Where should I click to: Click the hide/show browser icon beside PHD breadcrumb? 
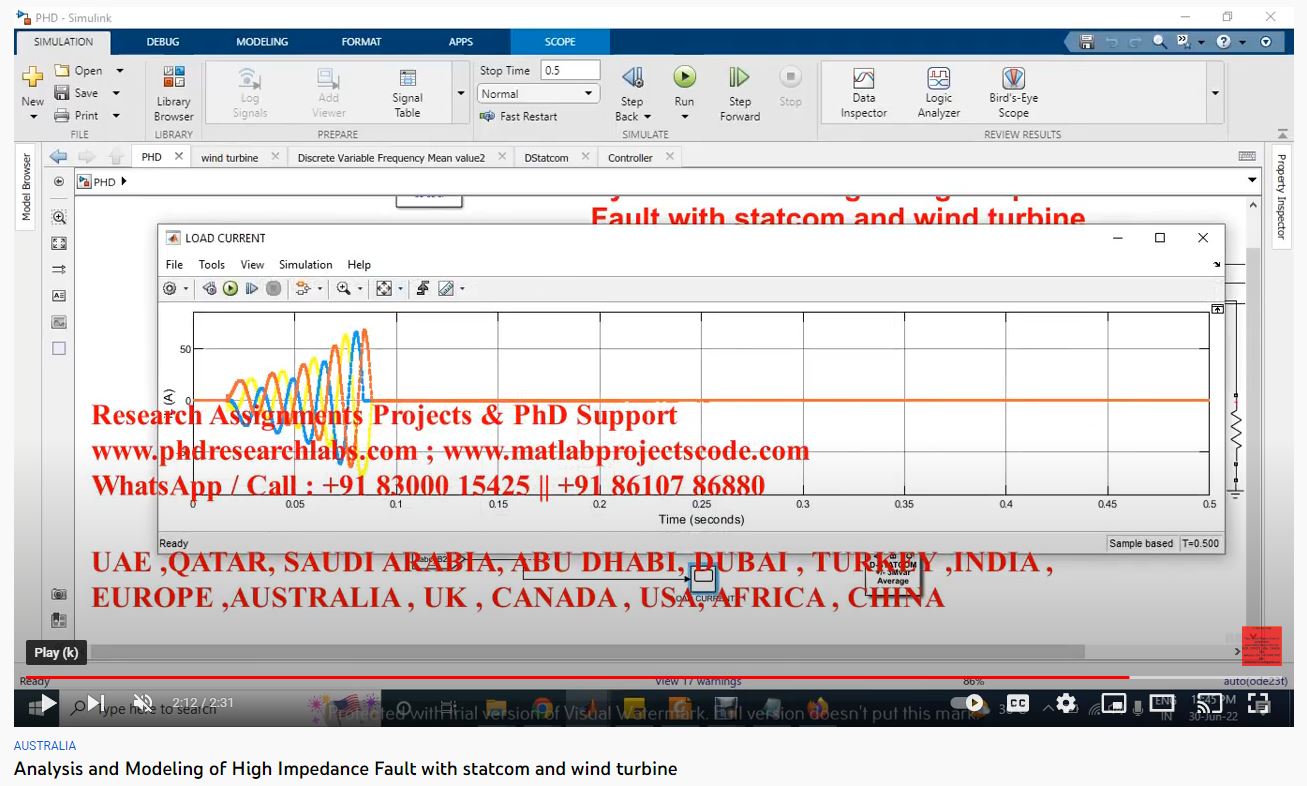click(58, 181)
